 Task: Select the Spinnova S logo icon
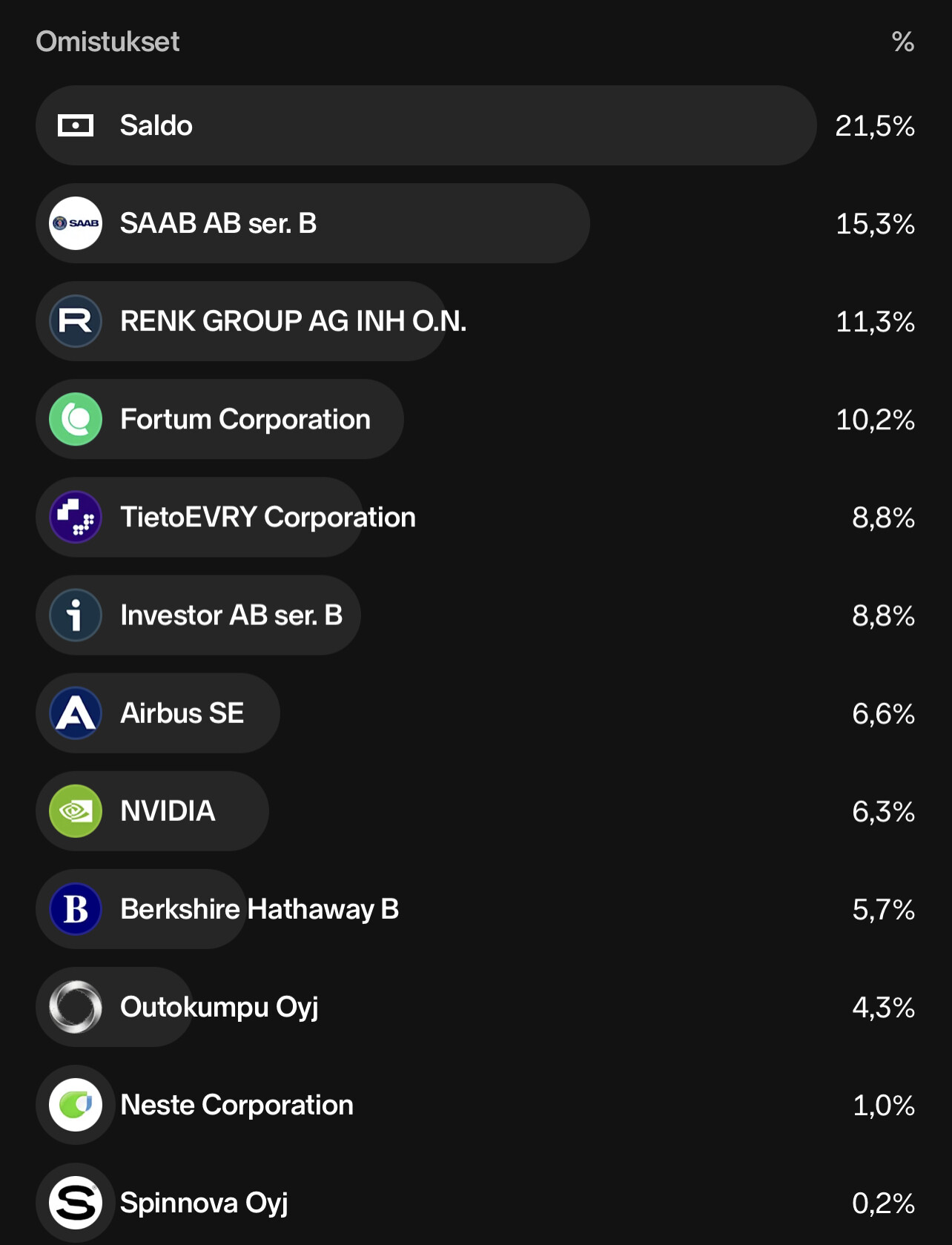click(76, 1203)
